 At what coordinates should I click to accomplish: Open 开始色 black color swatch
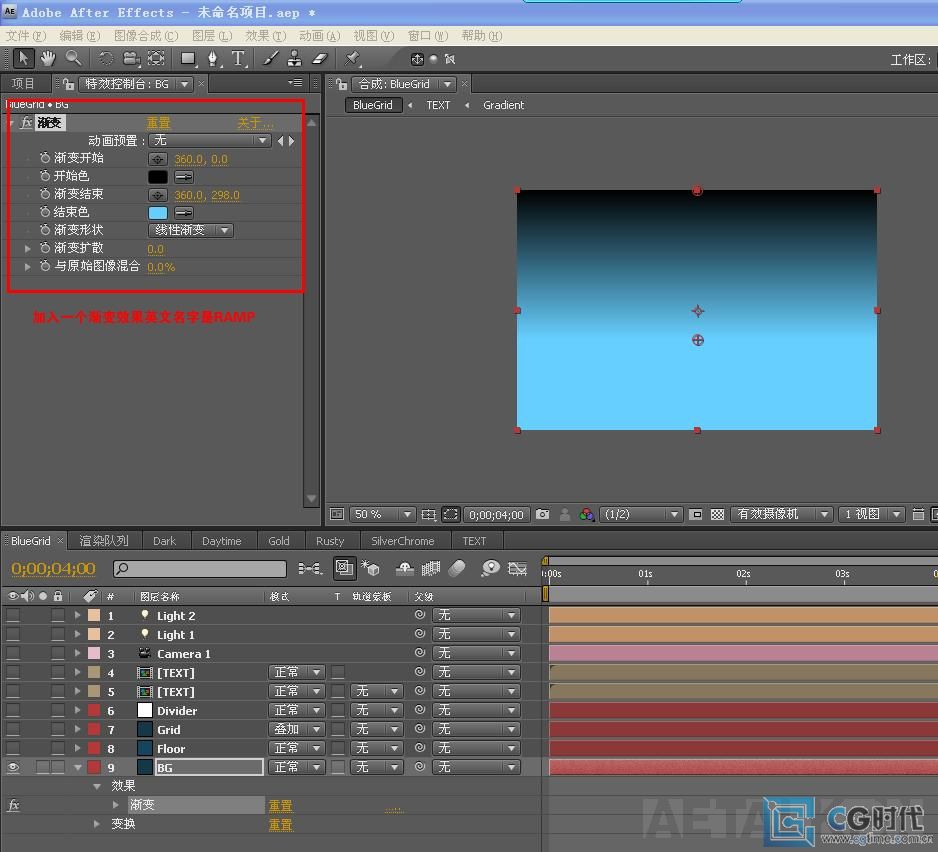tap(158, 177)
